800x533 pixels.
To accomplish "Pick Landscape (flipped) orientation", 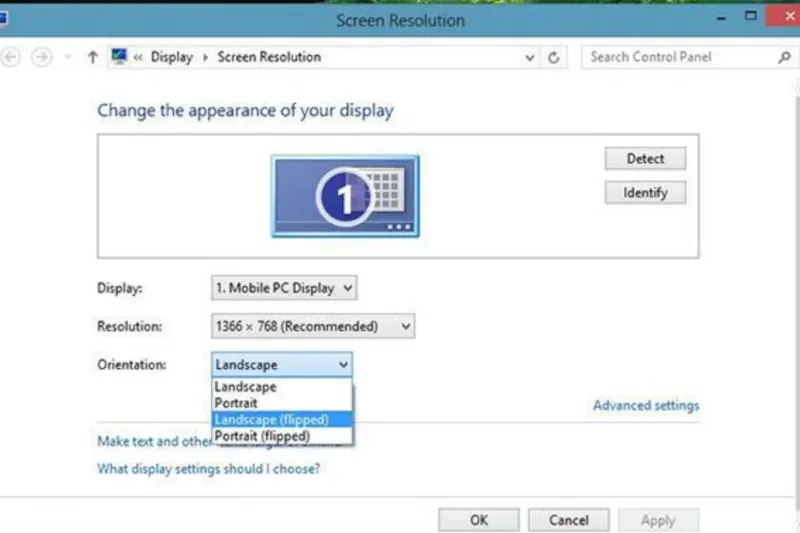I will (x=271, y=420).
